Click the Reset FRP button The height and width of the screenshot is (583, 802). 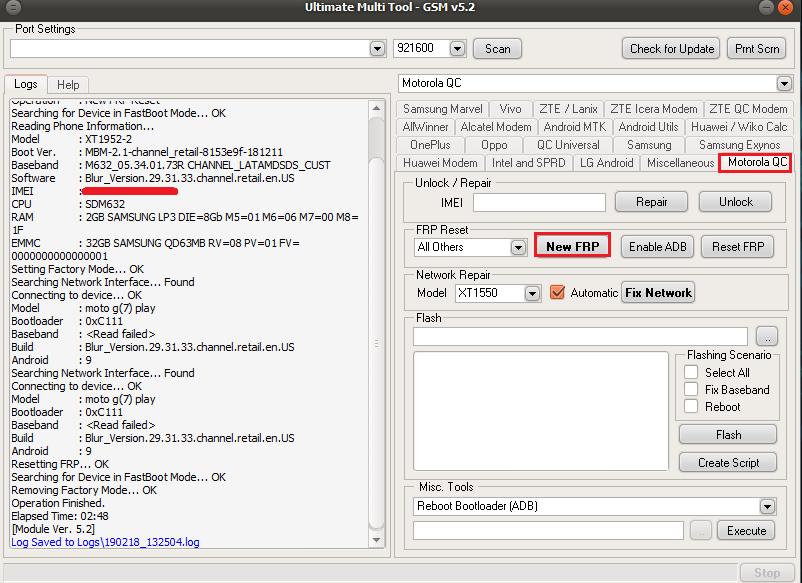point(738,247)
